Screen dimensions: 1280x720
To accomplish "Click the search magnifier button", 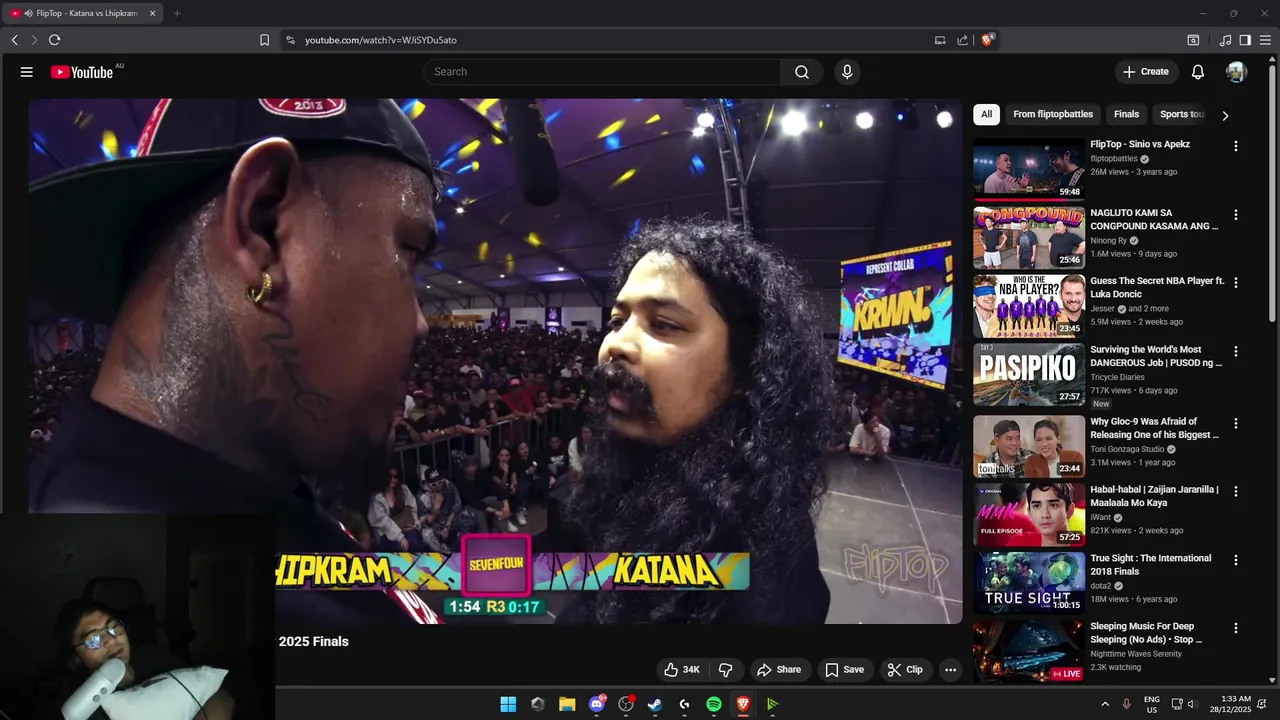I will coord(802,72).
